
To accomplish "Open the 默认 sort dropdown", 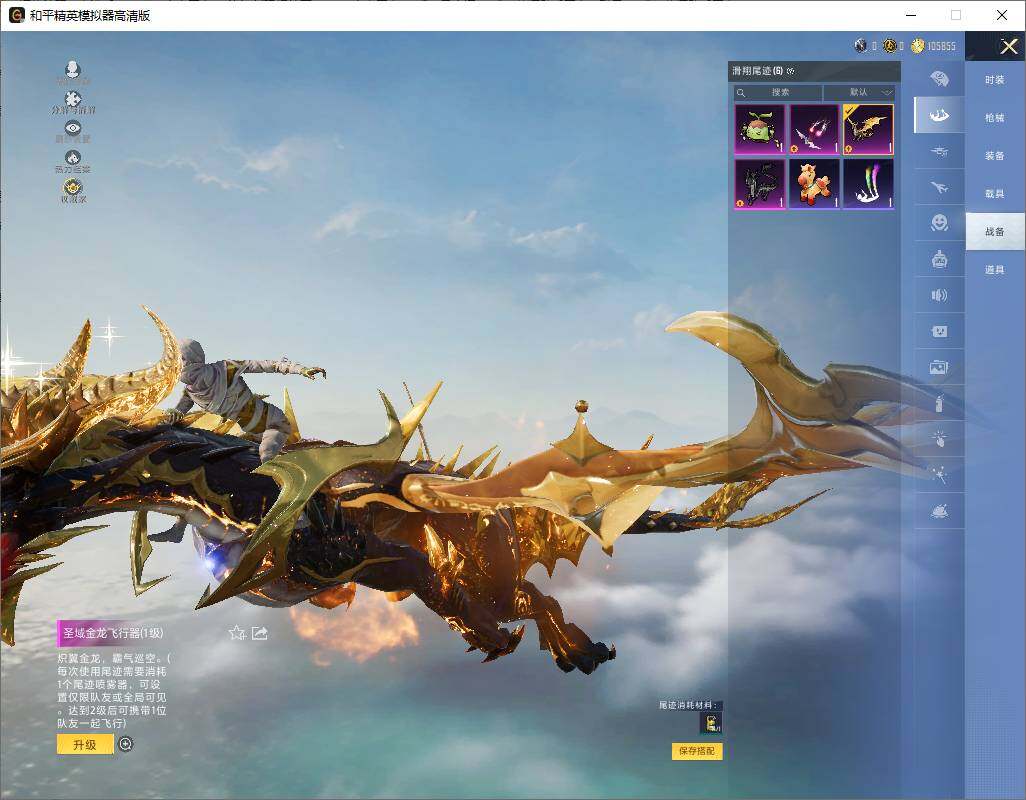I will tap(860, 92).
